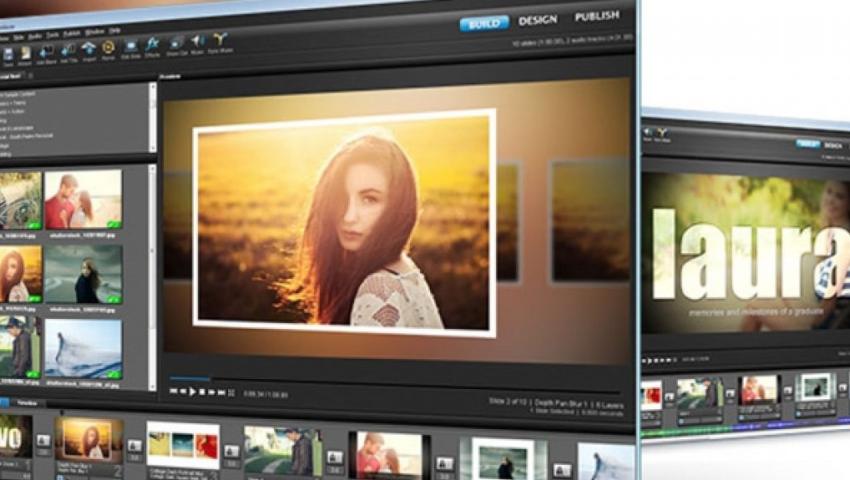Click the Add Title slide icon
850x480 pixels.
pyautogui.click(x=68, y=52)
